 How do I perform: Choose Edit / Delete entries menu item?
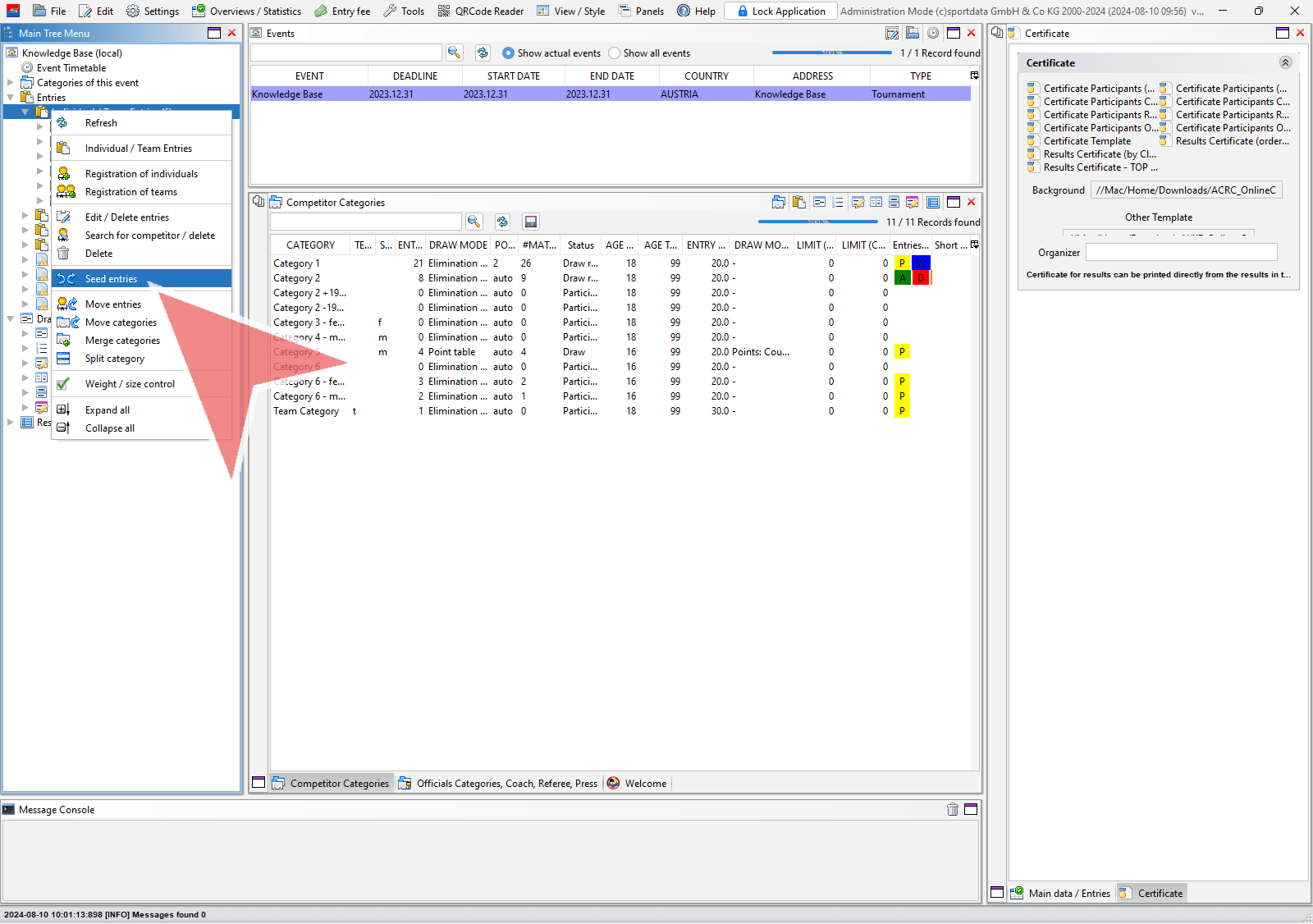click(141, 217)
